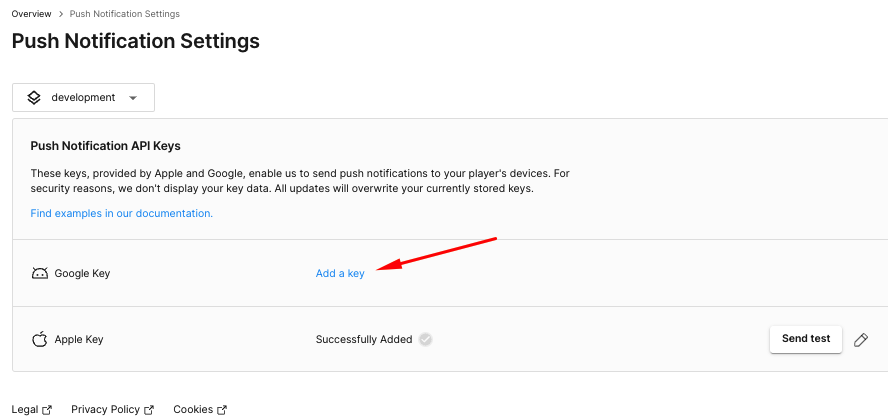
Task: Open the development environment dropdown
Action: coord(83,97)
